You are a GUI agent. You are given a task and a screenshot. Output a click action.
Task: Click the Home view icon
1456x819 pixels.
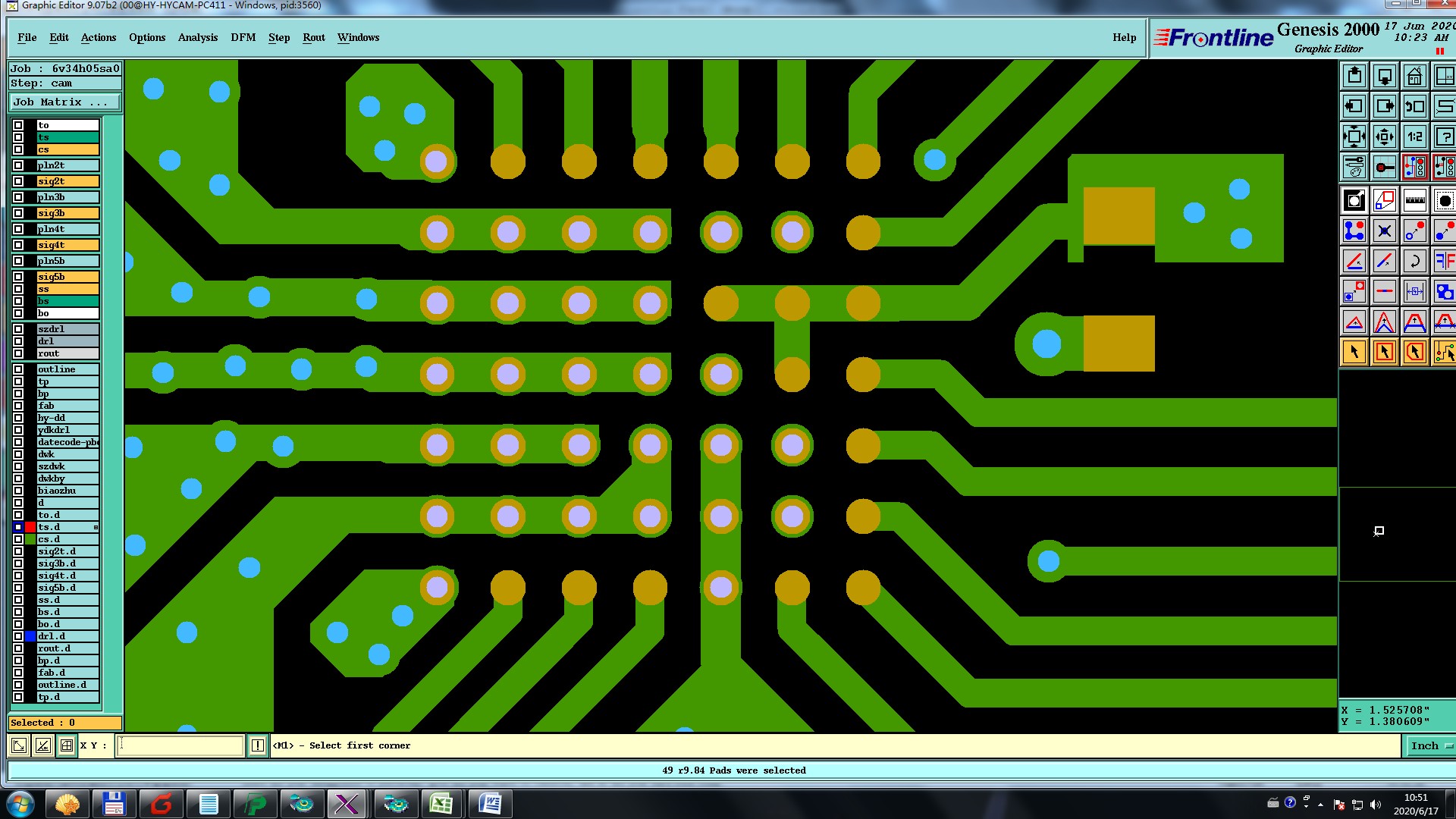tap(1414, 77)
